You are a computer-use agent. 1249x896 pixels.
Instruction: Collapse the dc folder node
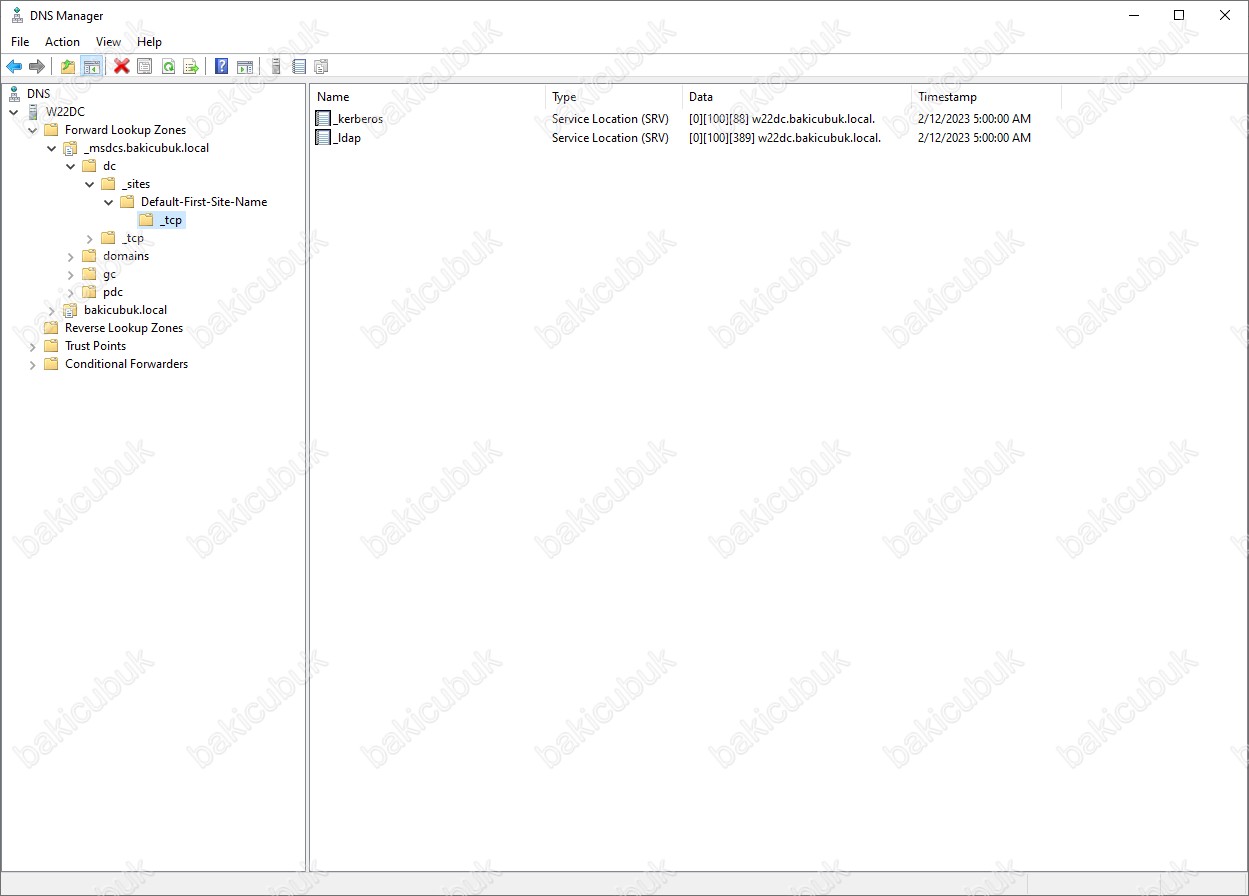pyautogui.click(x=71, y=166)
